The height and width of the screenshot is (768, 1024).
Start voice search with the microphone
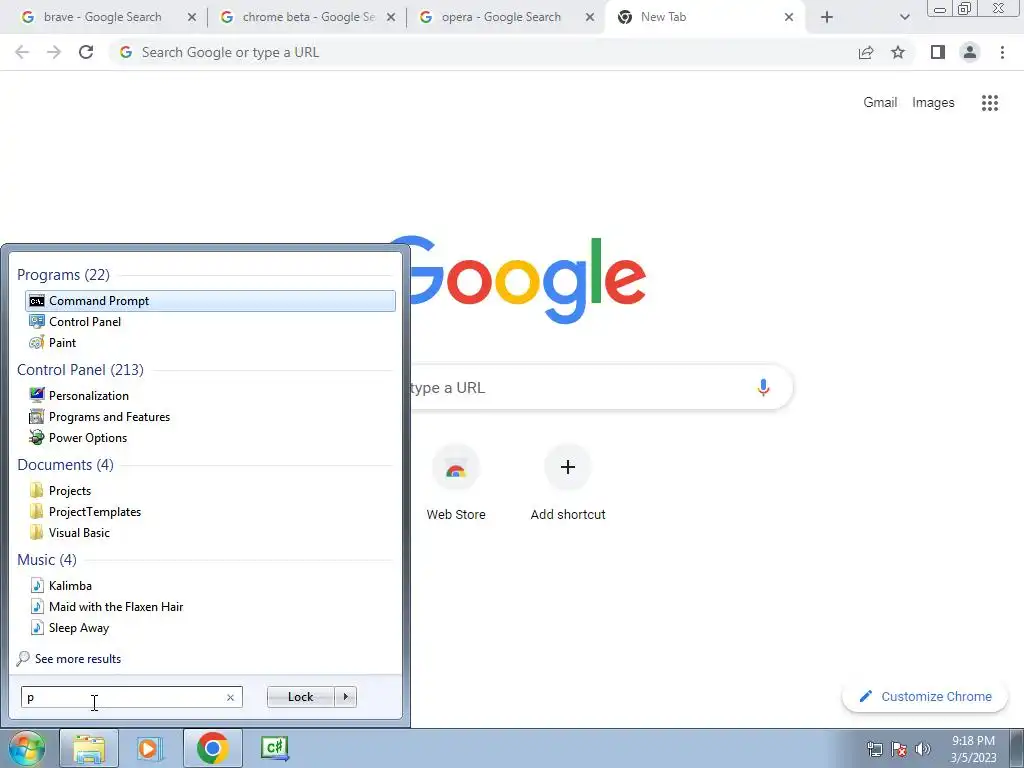[763, 387]
